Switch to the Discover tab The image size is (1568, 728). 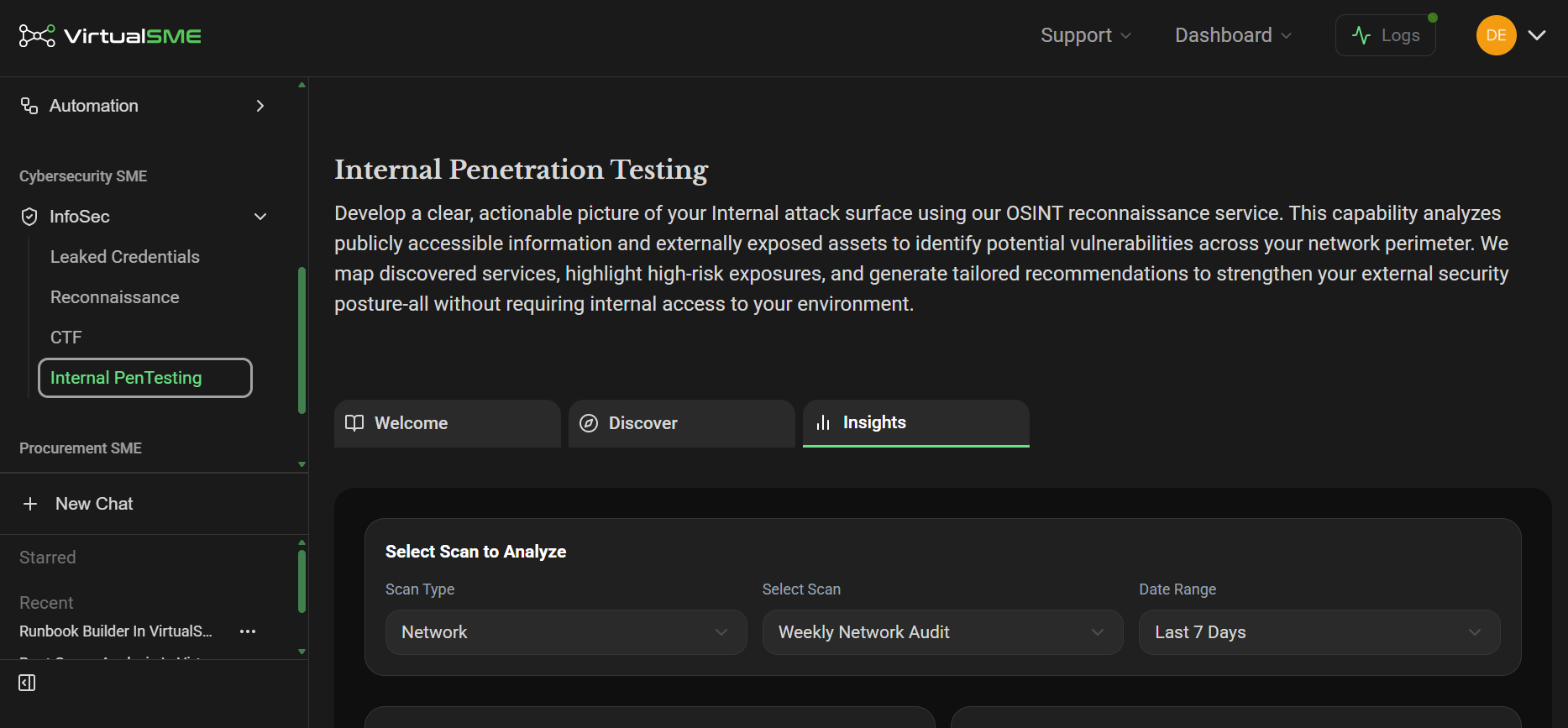[682, 423]
